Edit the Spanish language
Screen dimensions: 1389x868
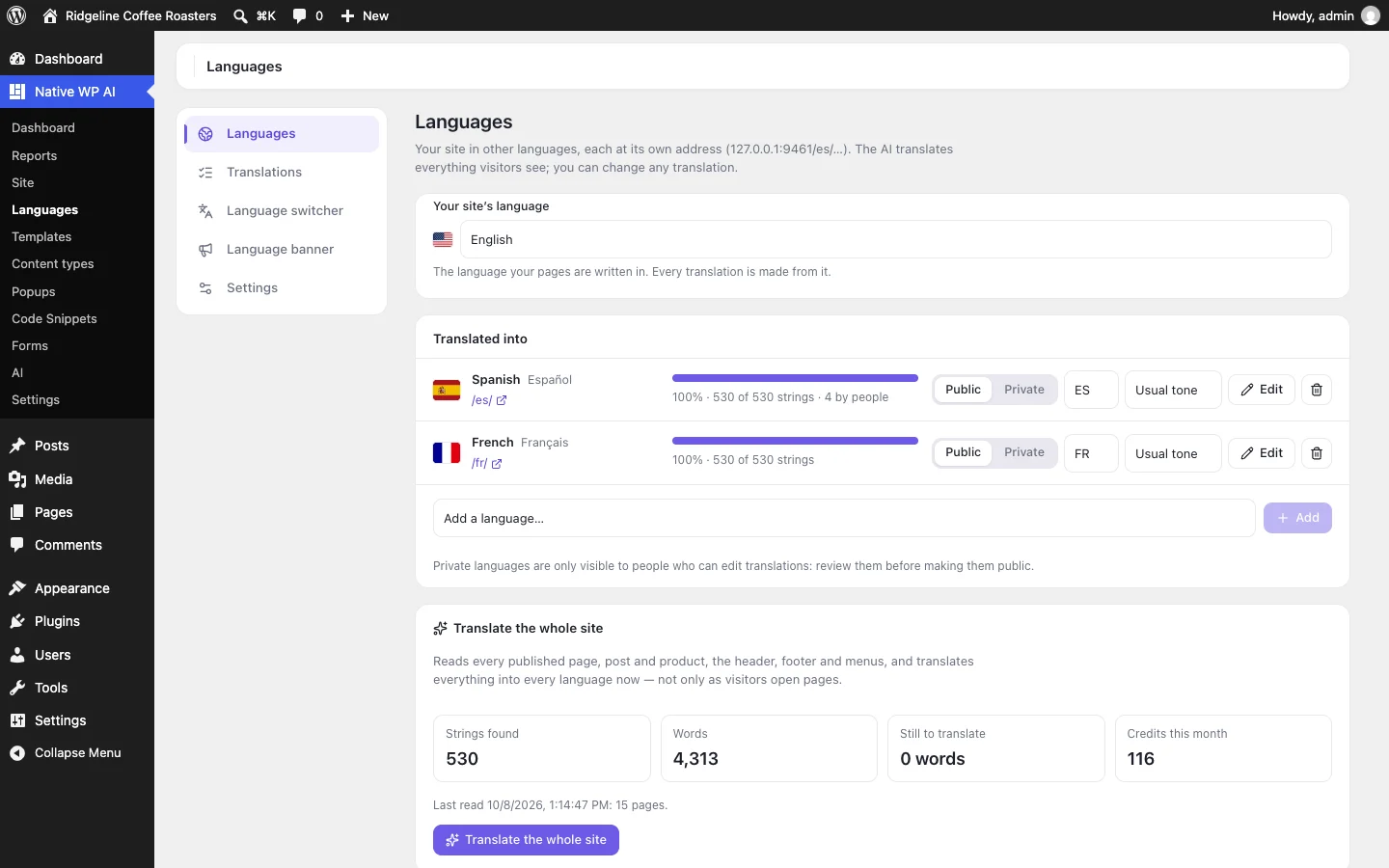click(1262, 390)
